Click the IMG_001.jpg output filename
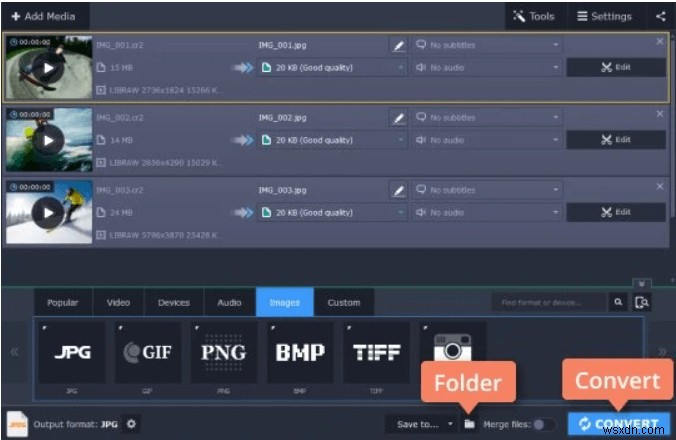The image size is (676, 440). click(x=282, y=45)
